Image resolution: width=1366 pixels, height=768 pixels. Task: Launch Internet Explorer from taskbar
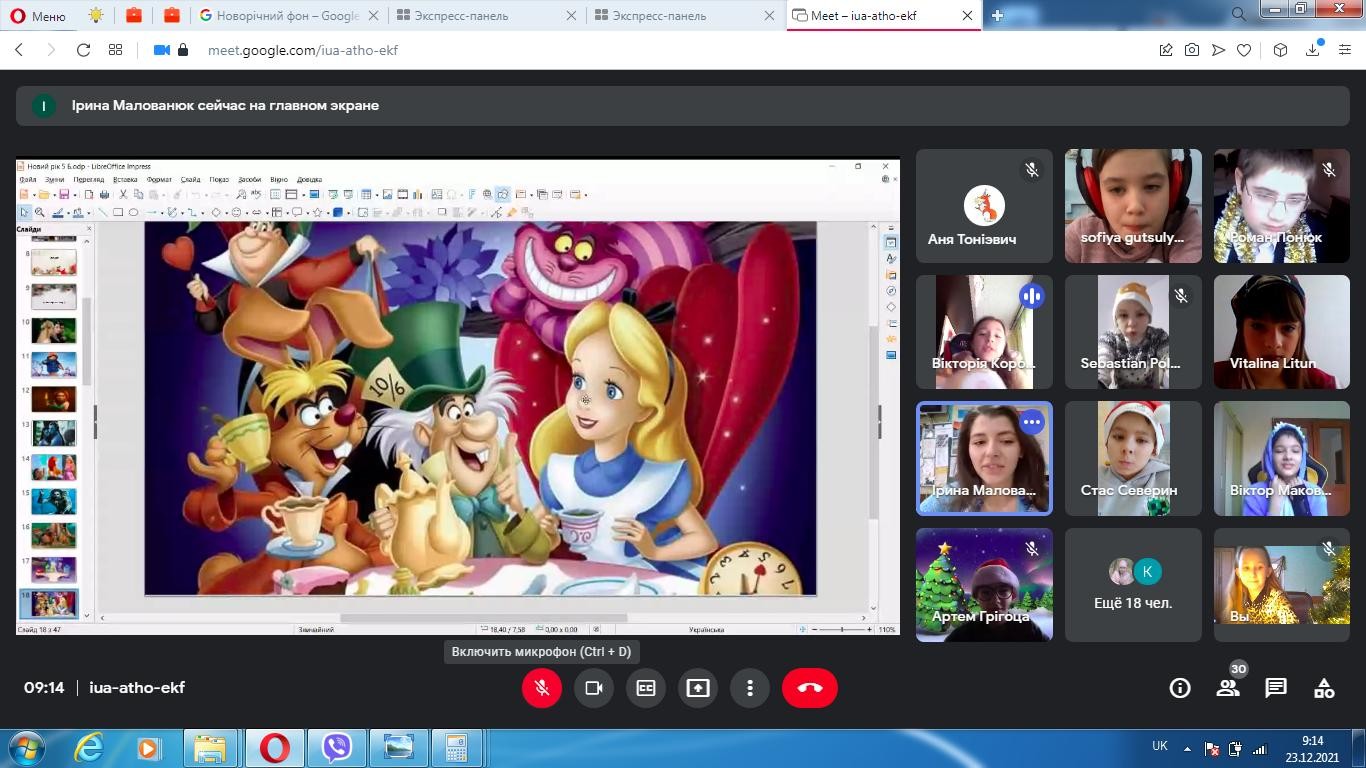click(89, 748)
